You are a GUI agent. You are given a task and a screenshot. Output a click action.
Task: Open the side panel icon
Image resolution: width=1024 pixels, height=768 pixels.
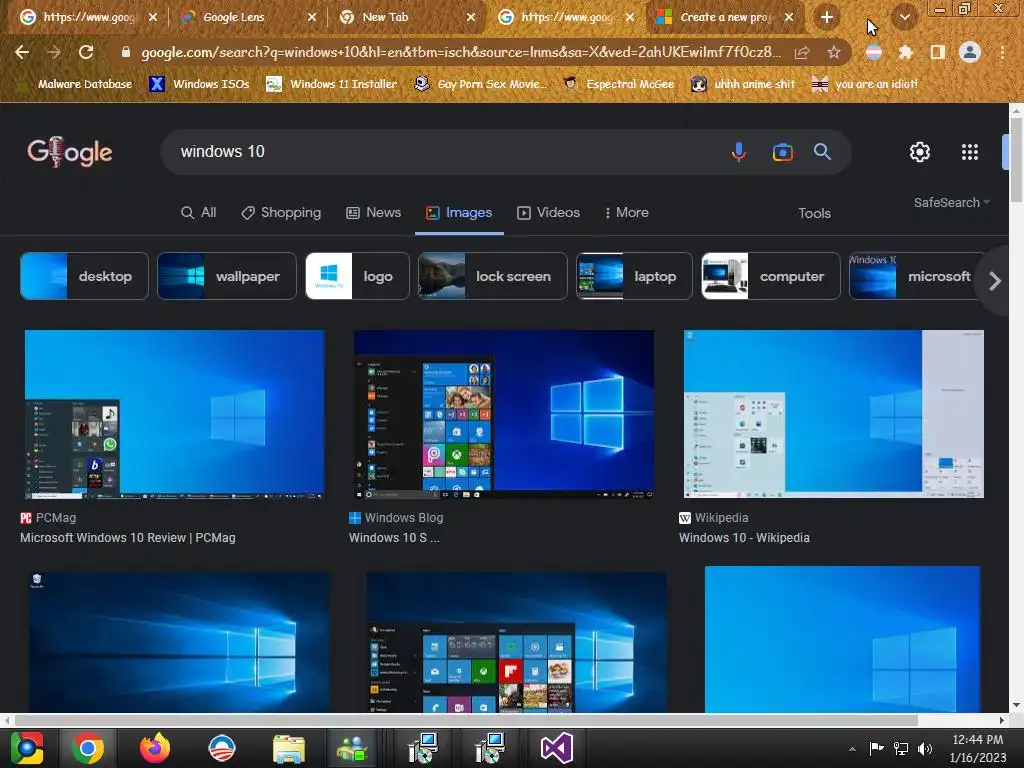coord(938,52)
